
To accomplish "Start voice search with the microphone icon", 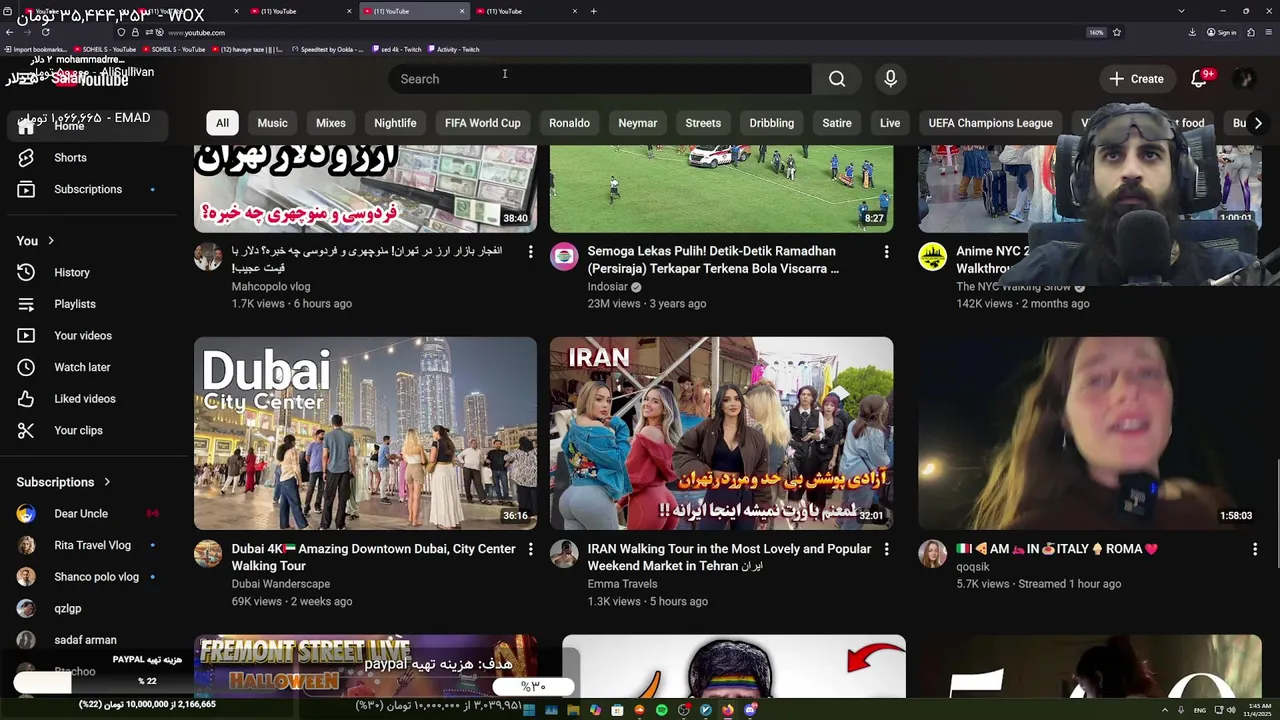I will tap(890, 79).
